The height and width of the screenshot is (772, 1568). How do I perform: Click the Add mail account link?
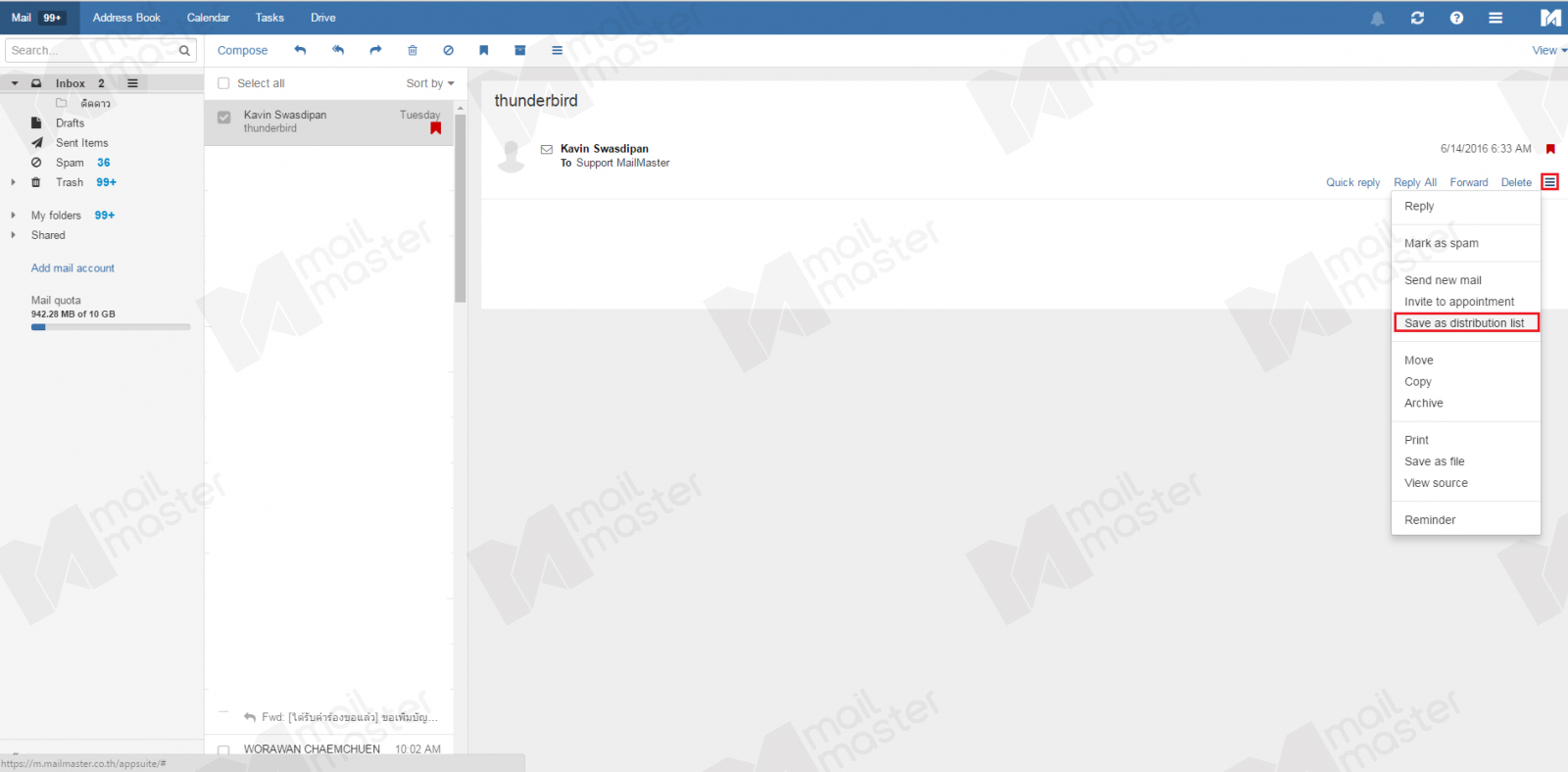(73, 268)
